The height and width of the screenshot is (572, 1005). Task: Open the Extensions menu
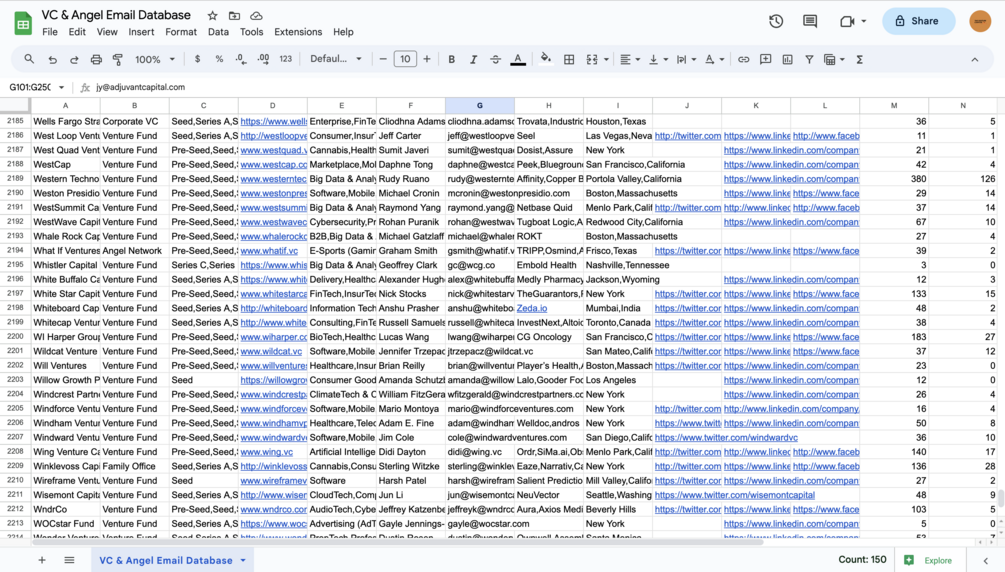(x=298, y=31)
